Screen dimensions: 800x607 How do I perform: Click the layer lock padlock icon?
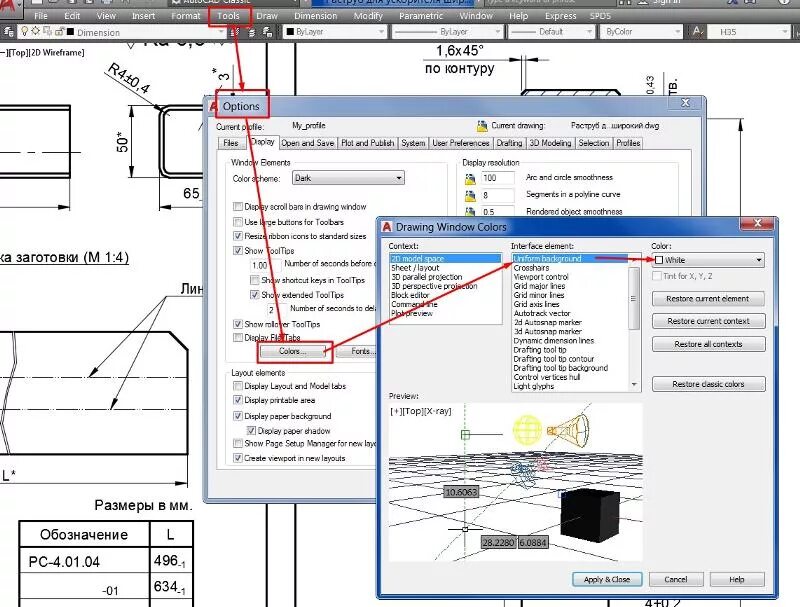(59, 32)
